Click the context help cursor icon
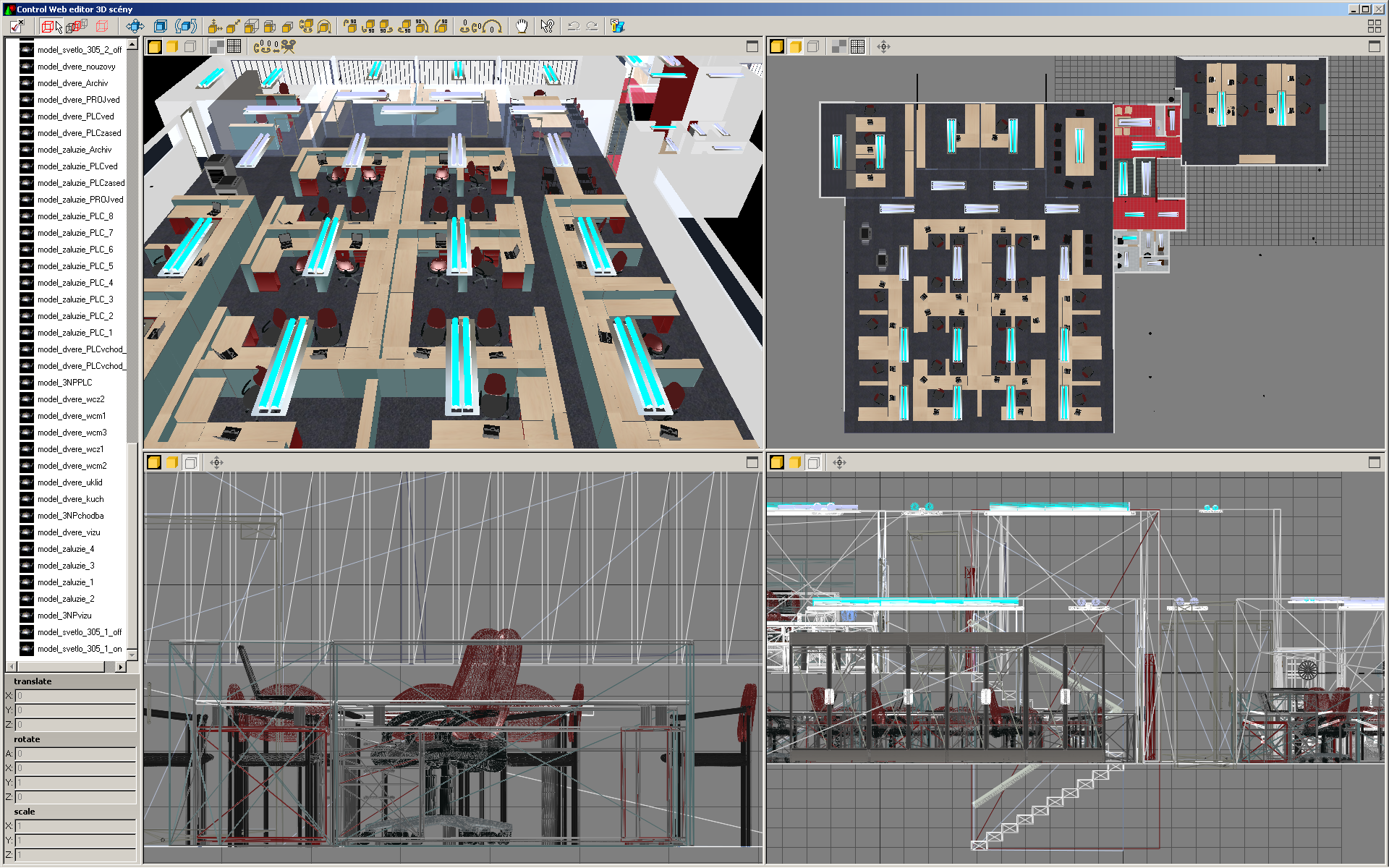This screenshot has width=1389, height=868. 547,27
